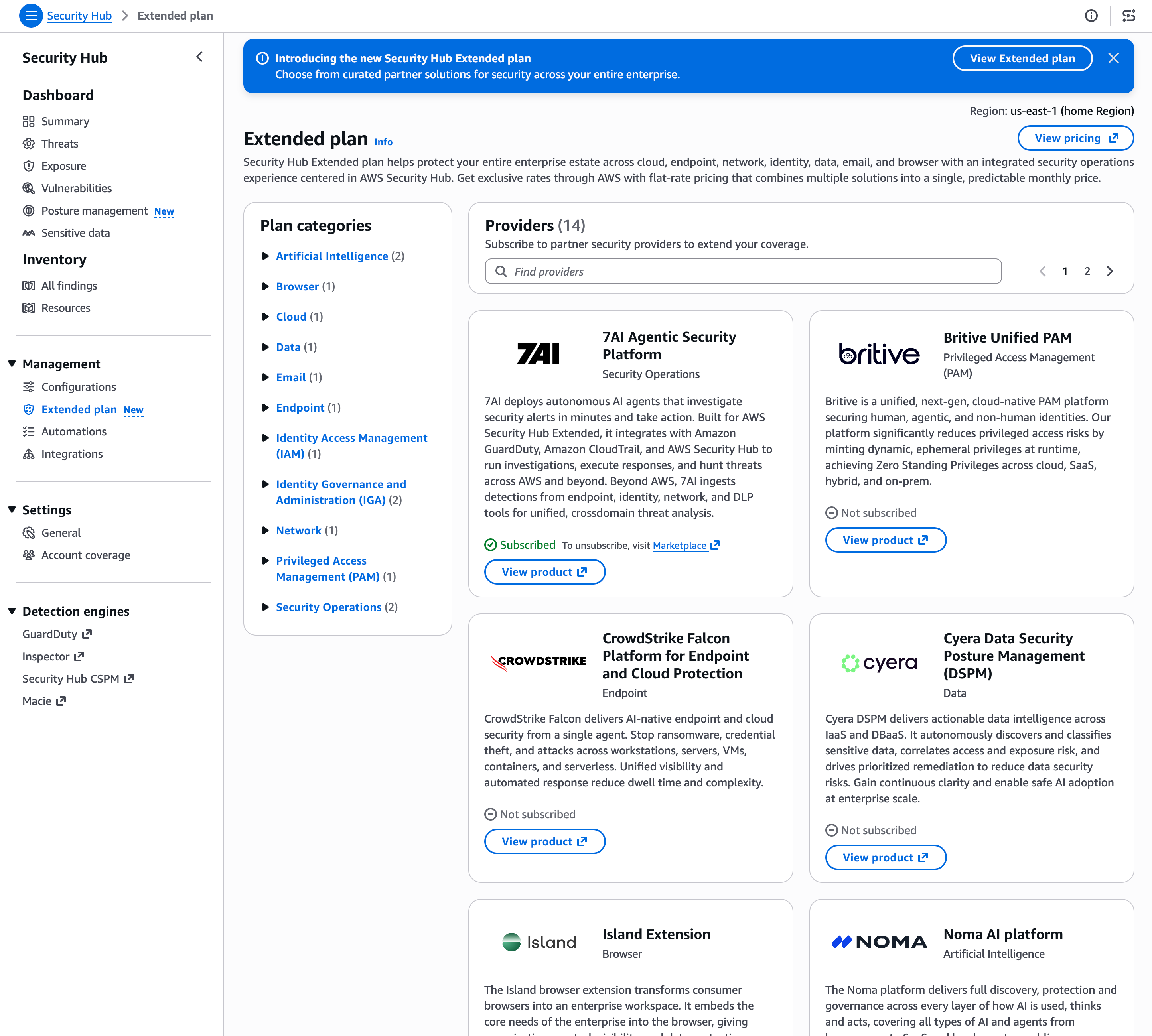Click the 7AI provider logo

(x=538, y=353)
